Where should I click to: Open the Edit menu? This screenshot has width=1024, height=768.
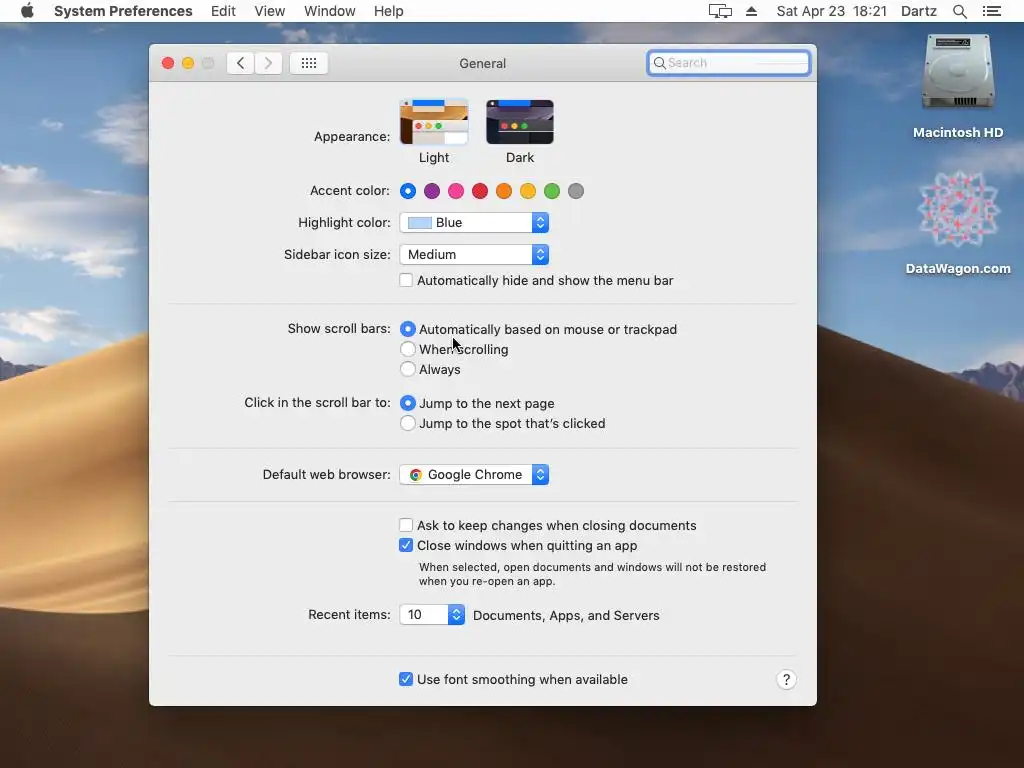(x=223, y=11)
